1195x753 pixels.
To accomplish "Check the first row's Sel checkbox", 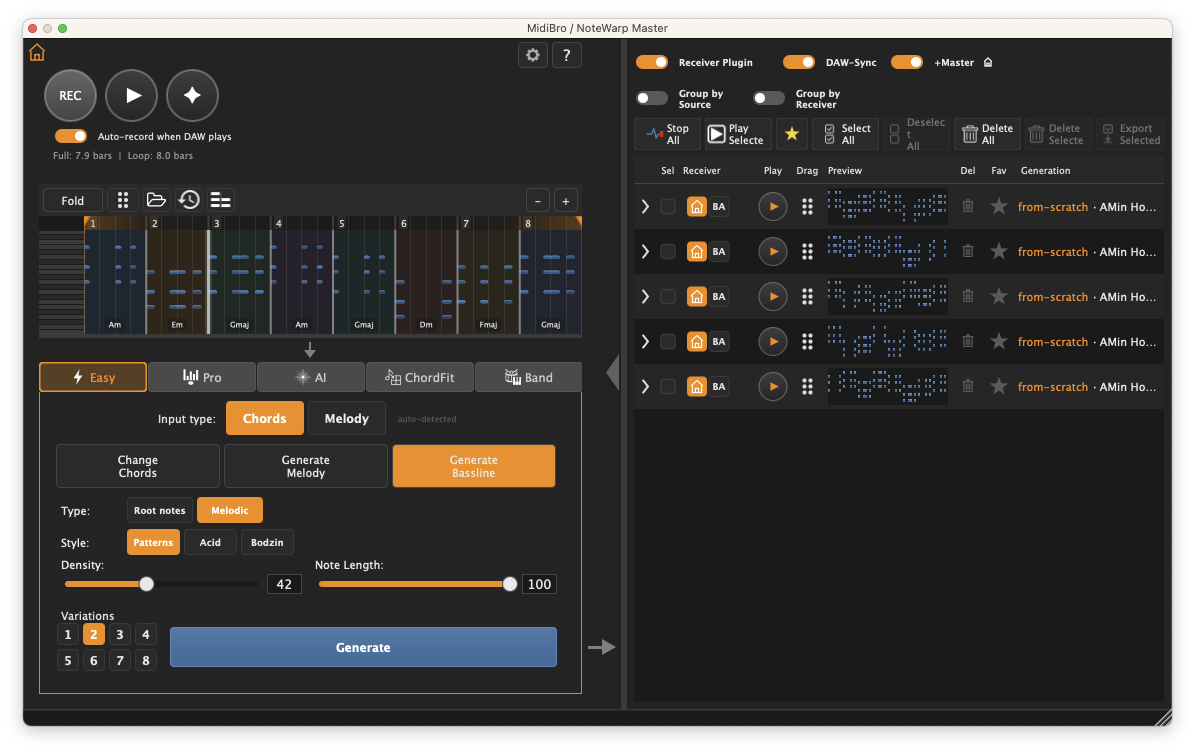I will coord(668,207).
